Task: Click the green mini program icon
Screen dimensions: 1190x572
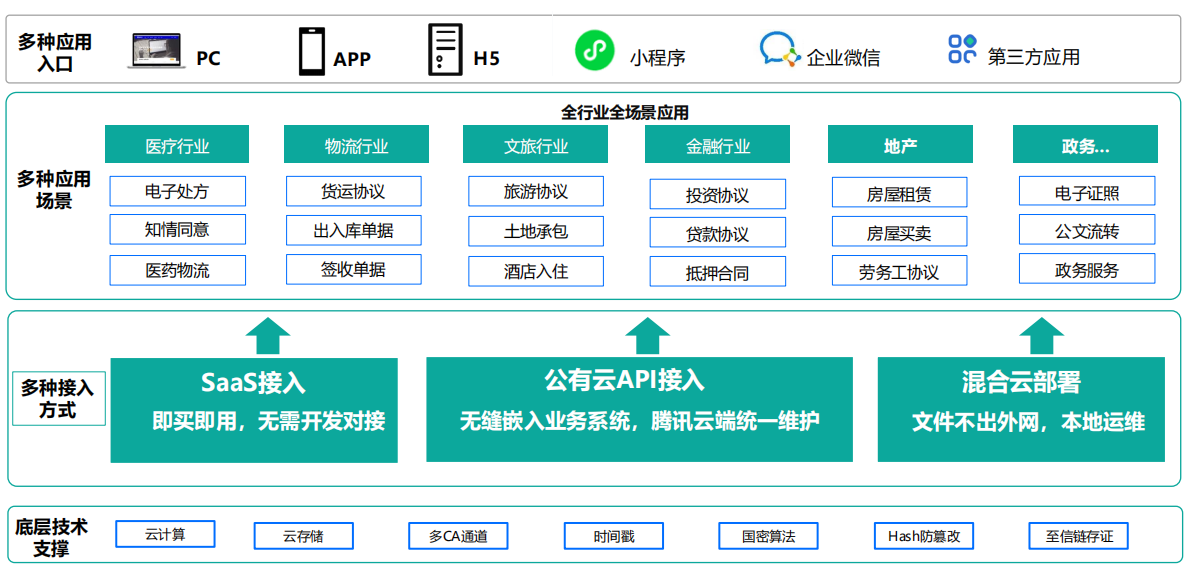Action: pos(594,51)
